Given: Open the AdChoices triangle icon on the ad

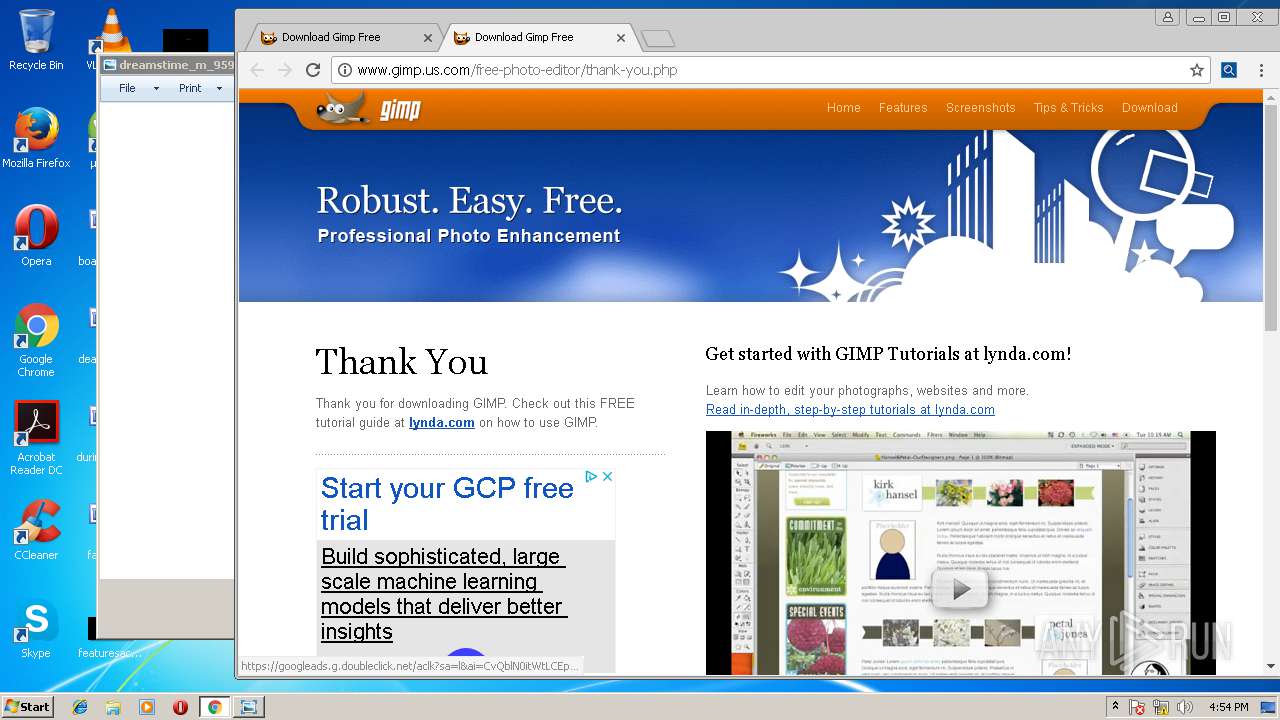Looking at the screenshot, I should pyautogui.click(x=591, y=477).
